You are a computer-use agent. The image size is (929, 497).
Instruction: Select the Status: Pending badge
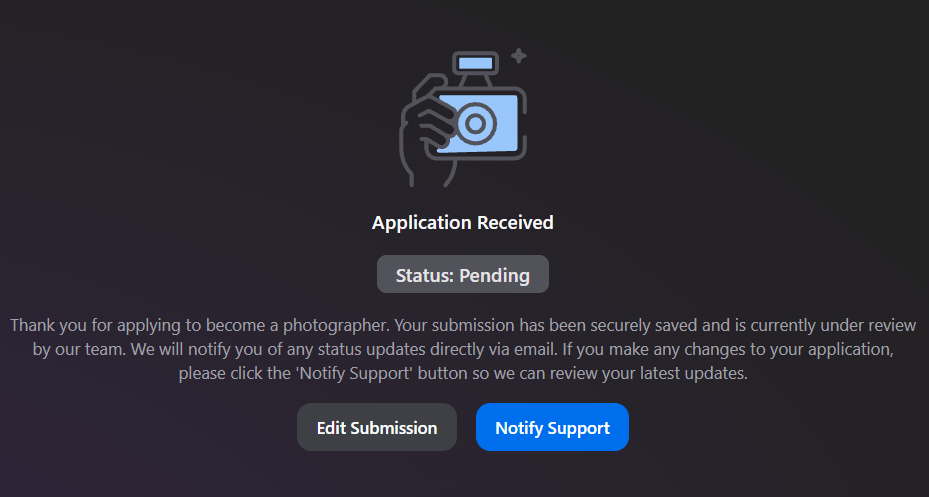click(x=463, y=274)
